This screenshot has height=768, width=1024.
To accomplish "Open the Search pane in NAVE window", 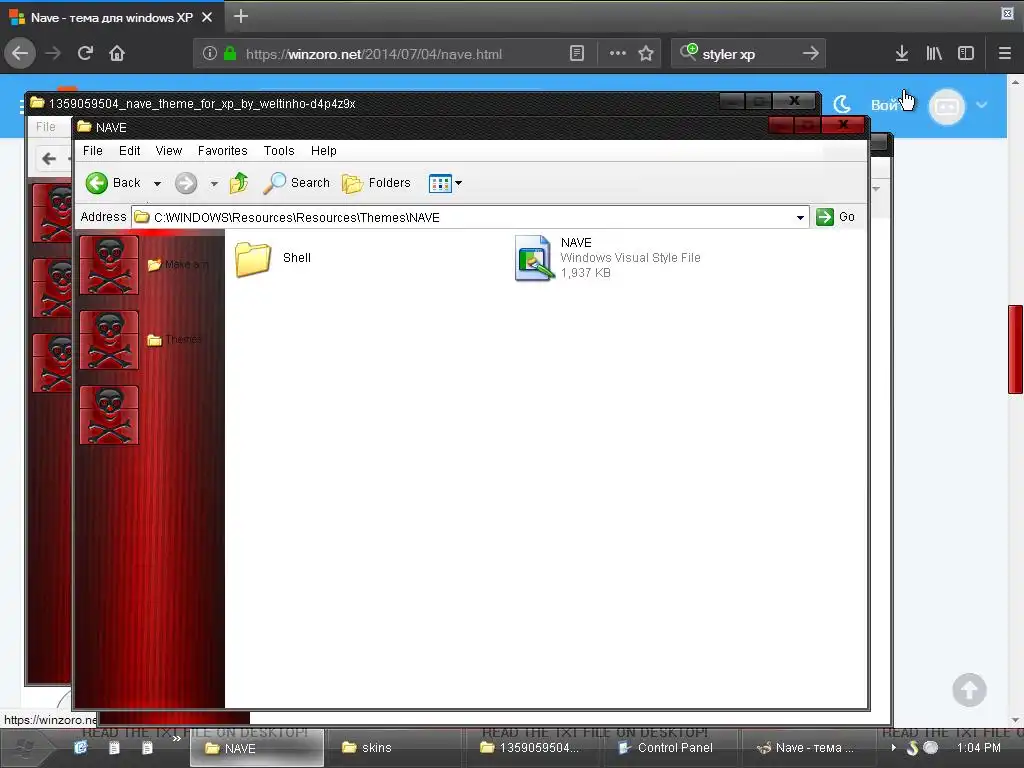I will point(297,183).
